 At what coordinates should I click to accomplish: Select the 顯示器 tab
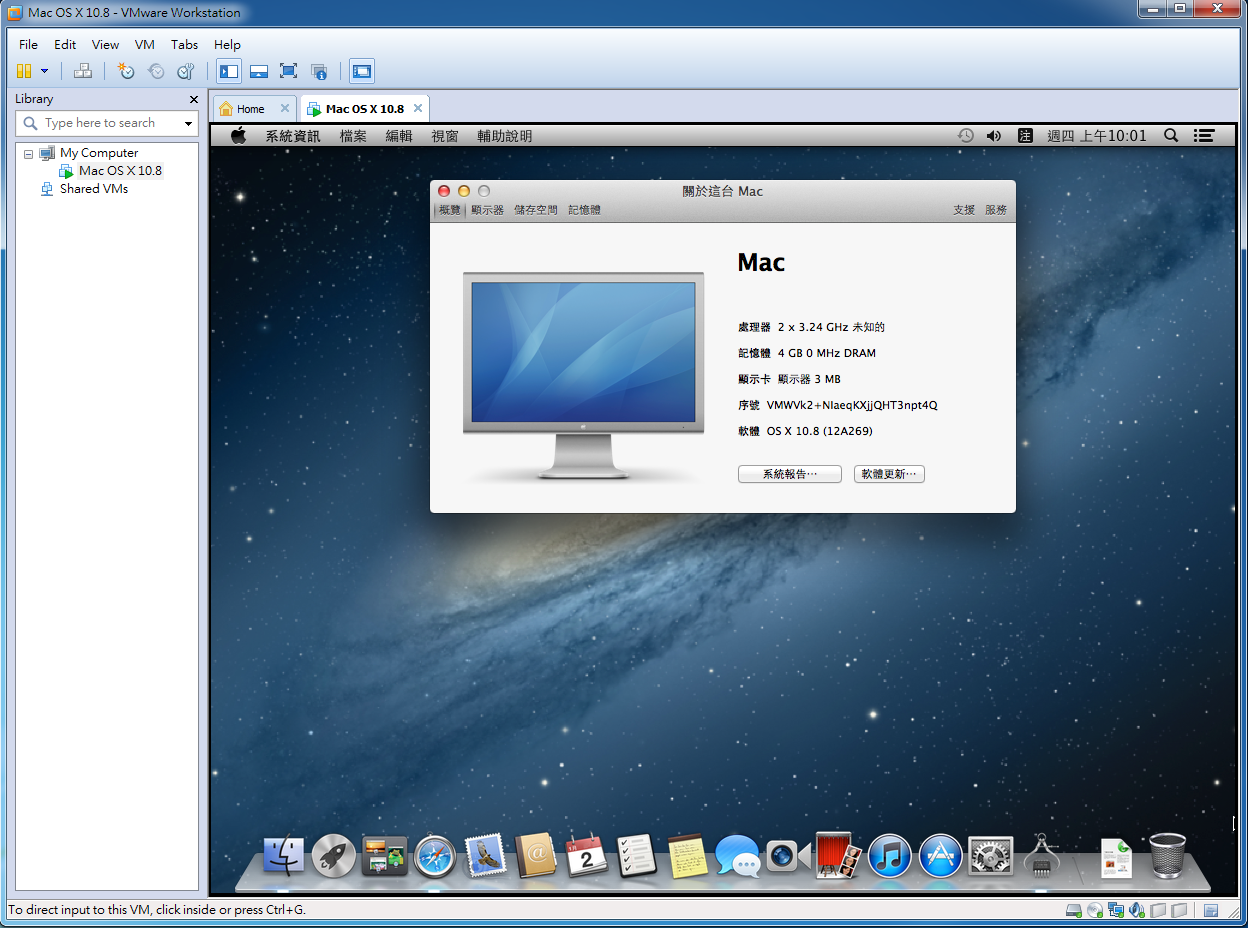487,210
